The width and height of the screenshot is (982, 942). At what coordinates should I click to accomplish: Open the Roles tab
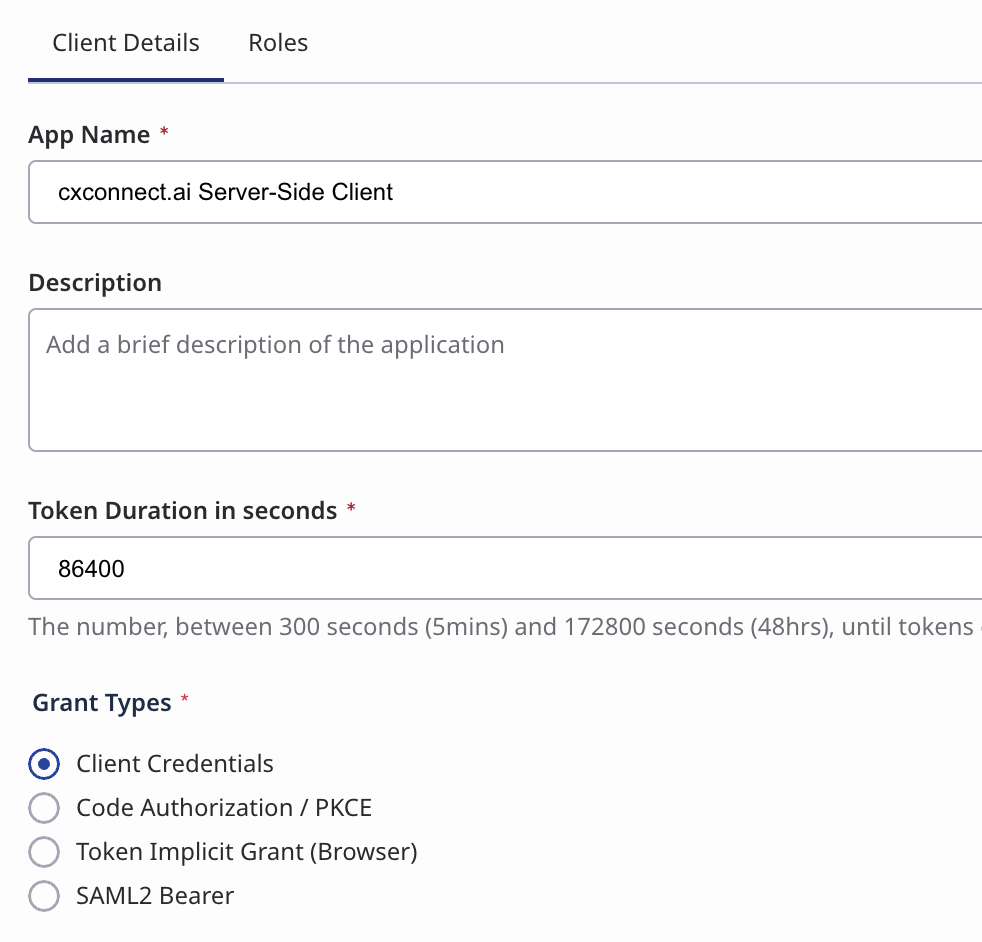278,44
